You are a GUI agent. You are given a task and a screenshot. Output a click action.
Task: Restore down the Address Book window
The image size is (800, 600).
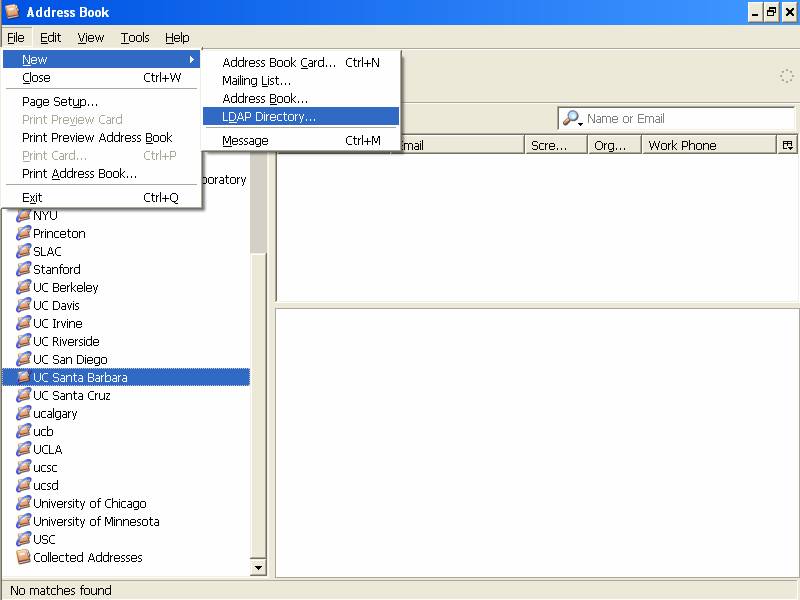click(771, 12)
